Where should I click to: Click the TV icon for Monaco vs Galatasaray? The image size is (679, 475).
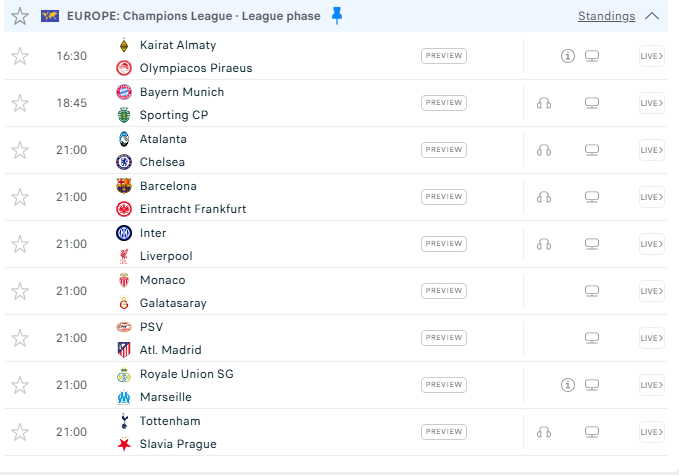tap(592, 291)
